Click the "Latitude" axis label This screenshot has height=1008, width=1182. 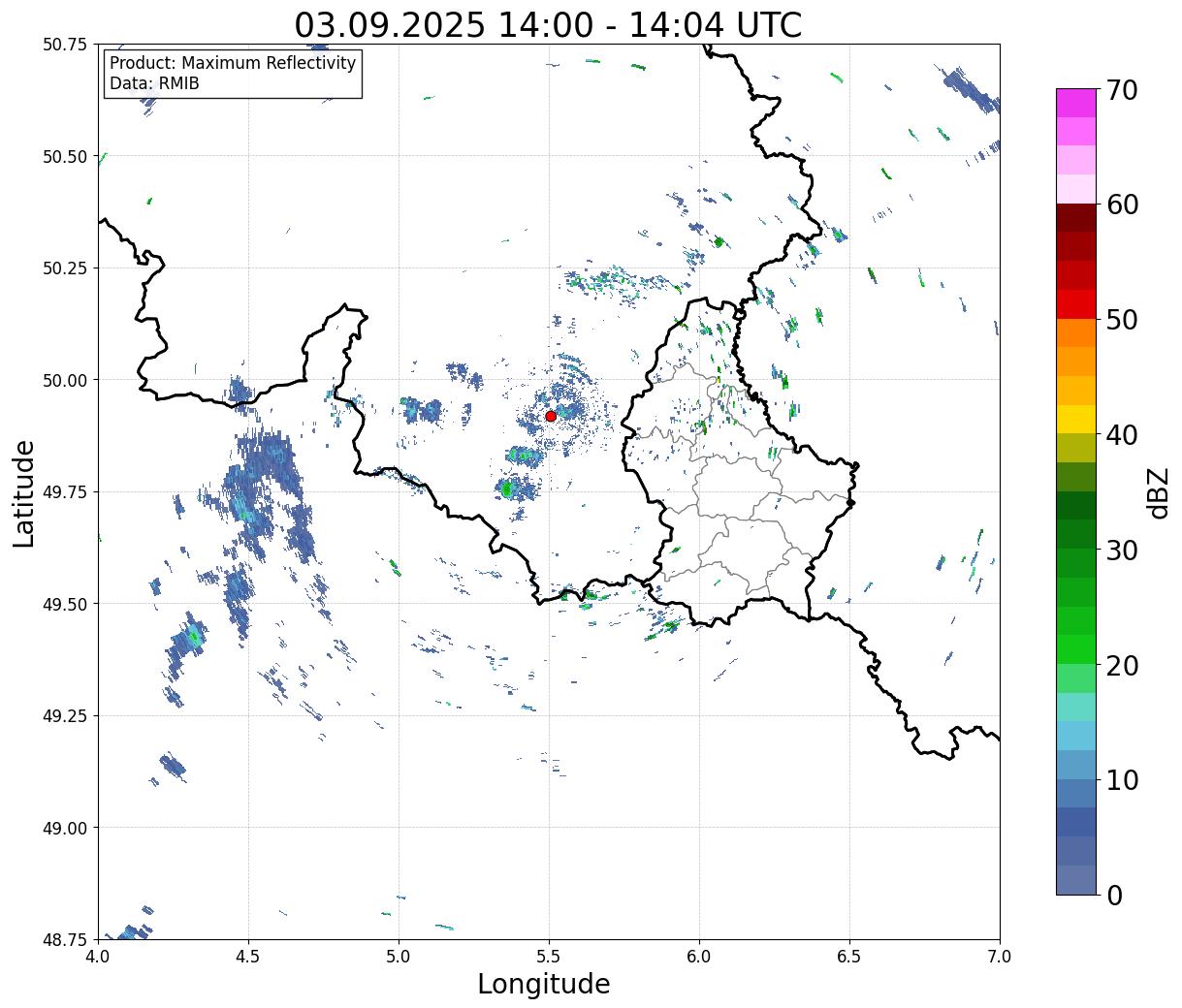pyautogui.click(x=24, y=492)
